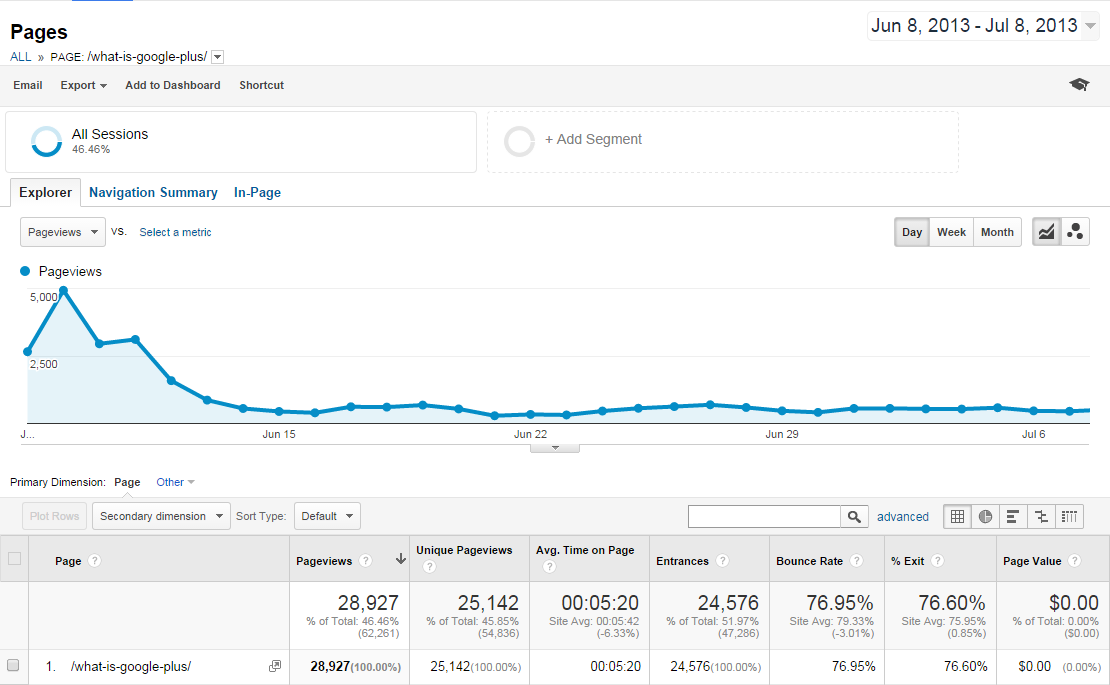Open the Other primary dimension dropdown
1110x685 pixels.
click(x=176, y=482)
